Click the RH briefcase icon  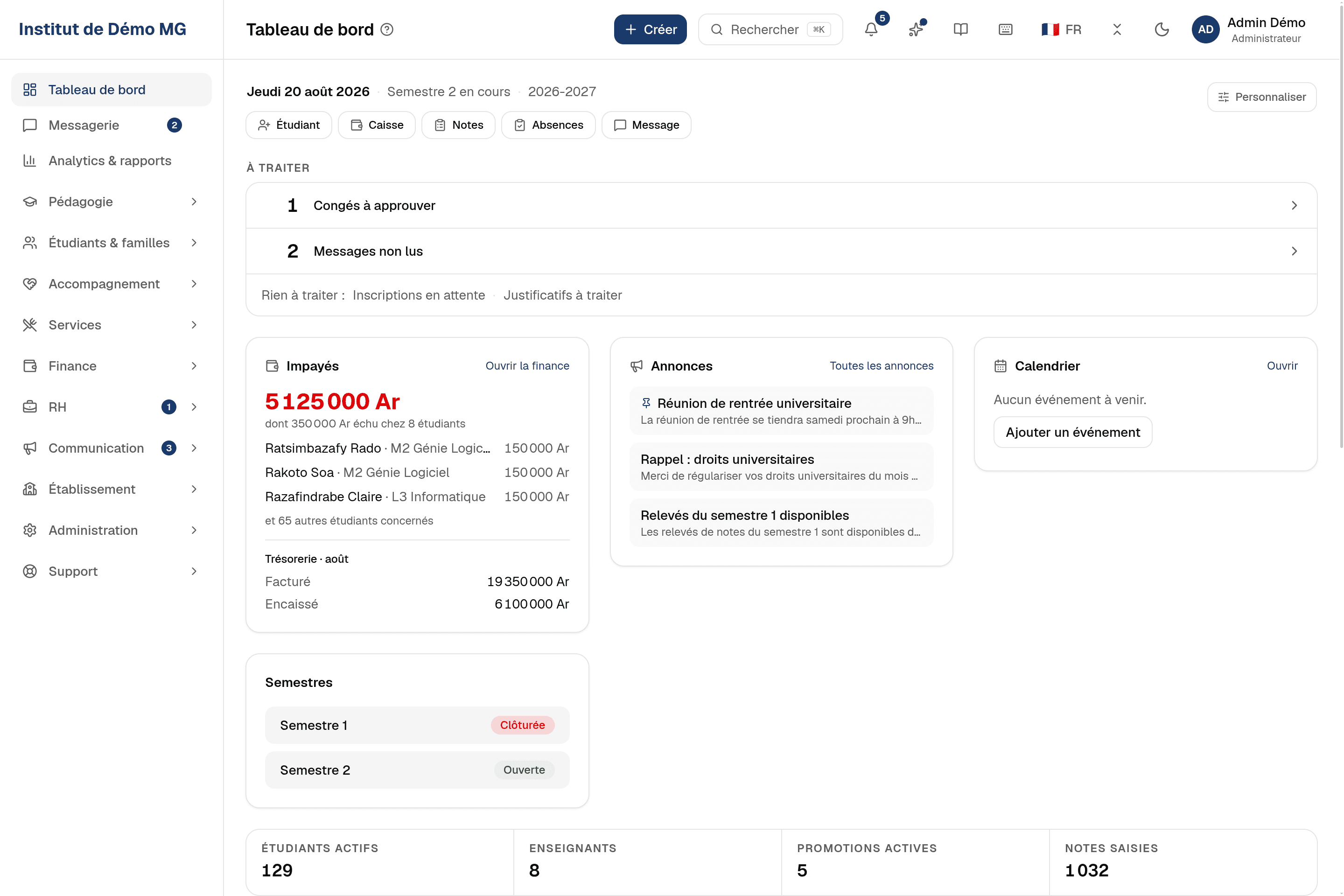(30, 407)
